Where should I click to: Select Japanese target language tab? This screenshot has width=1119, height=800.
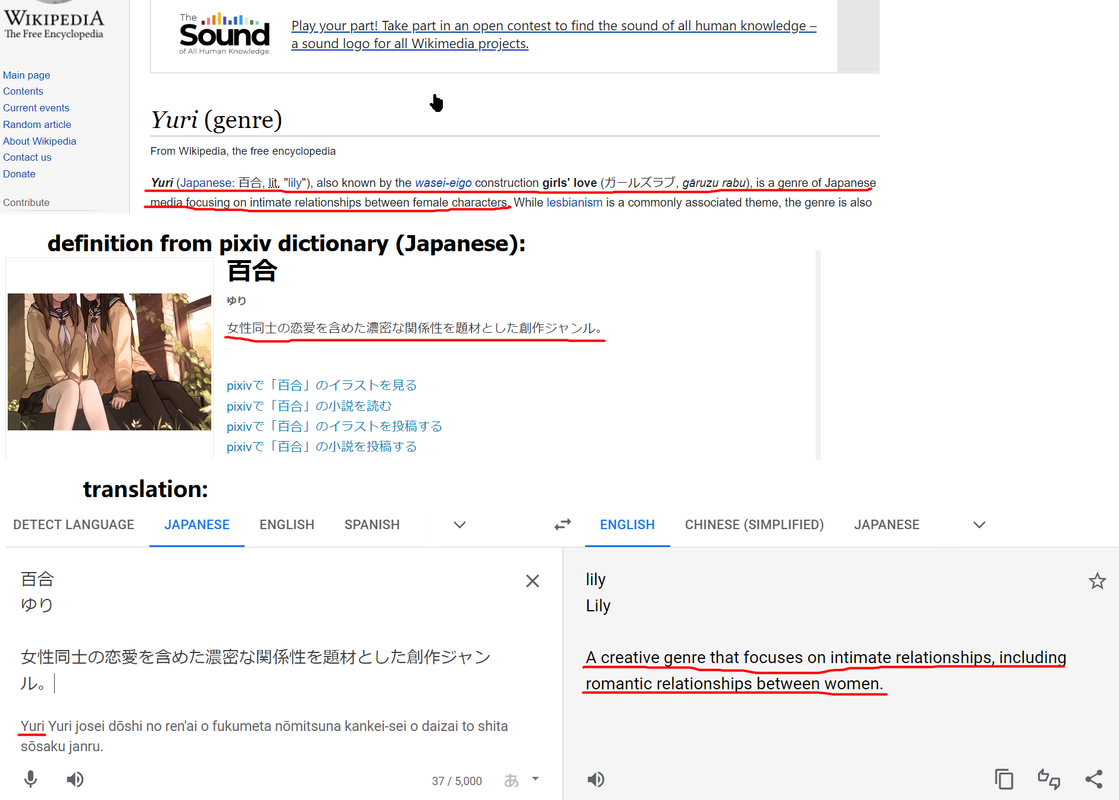coord(886,525)
